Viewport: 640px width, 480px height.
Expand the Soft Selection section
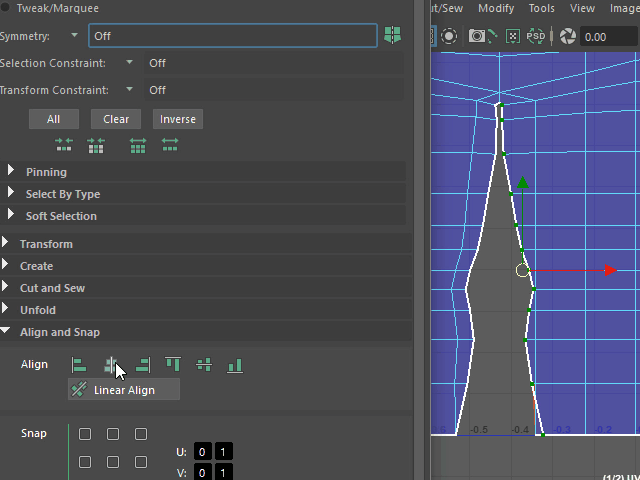click(61, 216)
